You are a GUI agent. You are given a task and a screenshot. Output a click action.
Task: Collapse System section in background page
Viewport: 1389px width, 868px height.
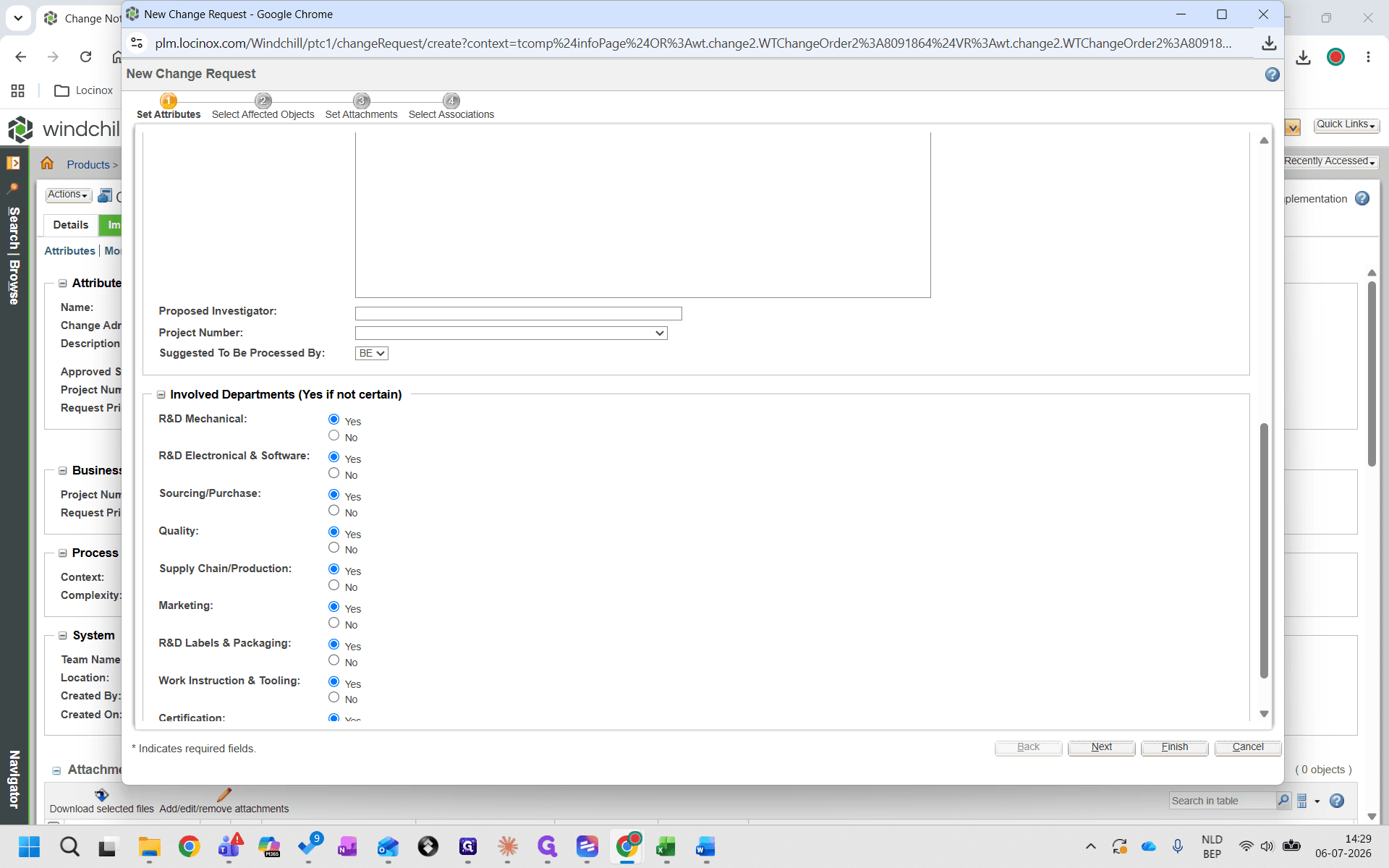(63, 636)
